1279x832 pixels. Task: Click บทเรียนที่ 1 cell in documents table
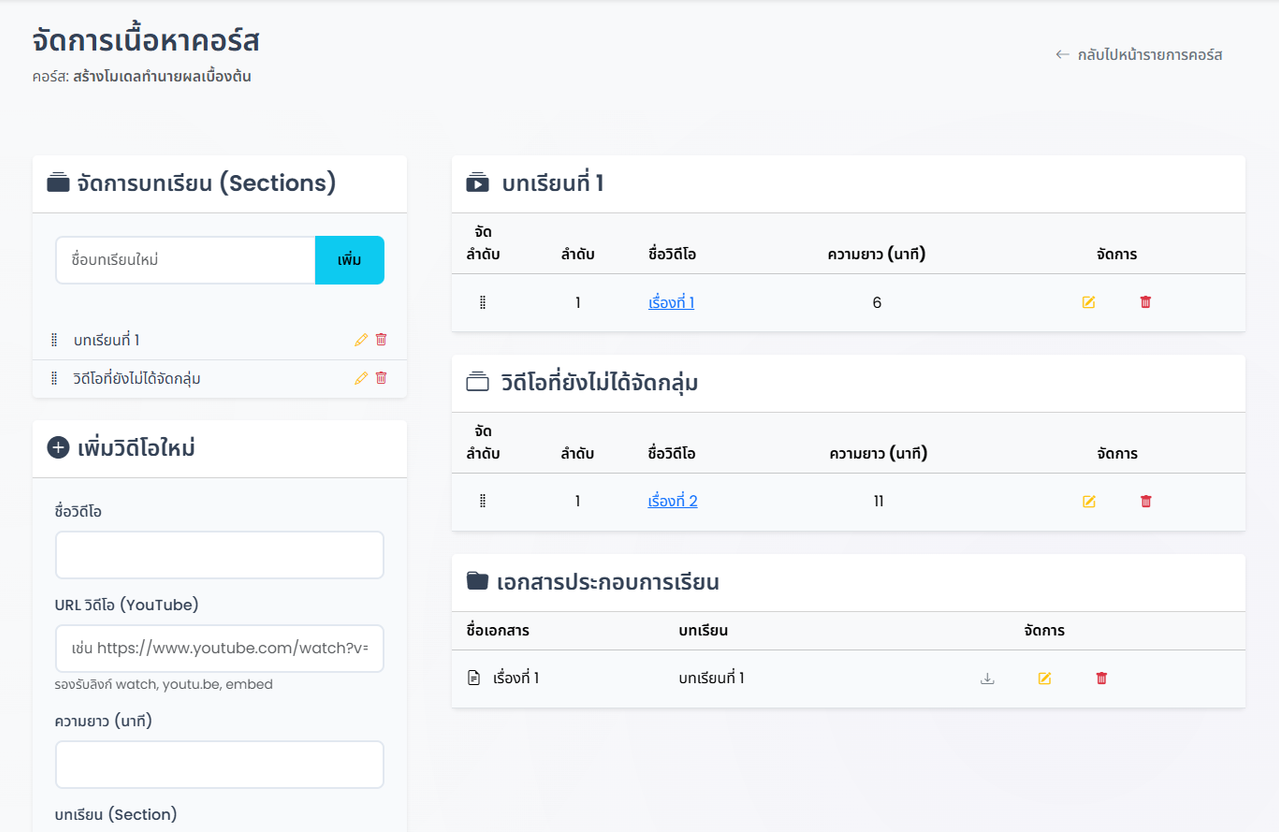(x=711, y=678)
